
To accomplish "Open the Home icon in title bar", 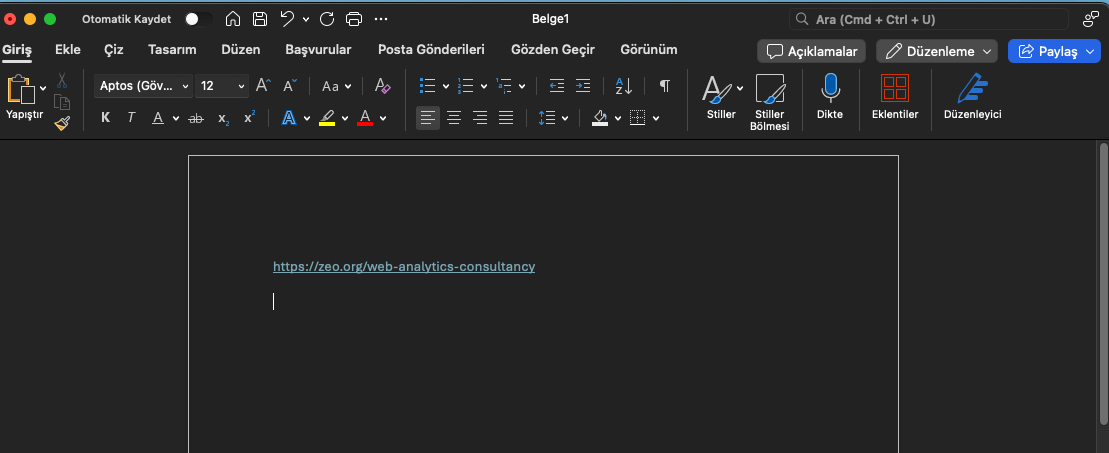I will pyautogui.click(x=233, y=19).
